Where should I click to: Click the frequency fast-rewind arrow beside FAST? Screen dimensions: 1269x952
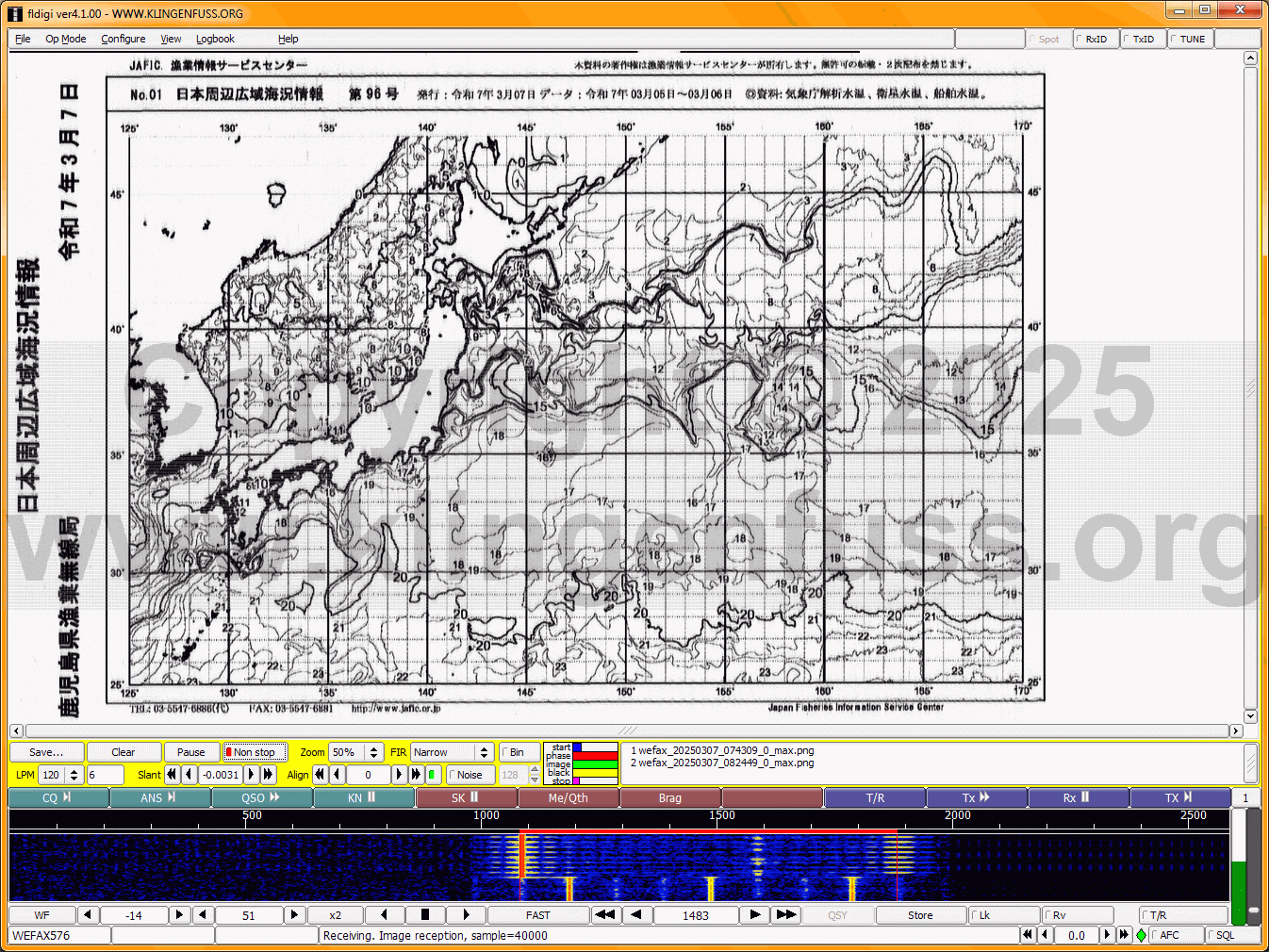605,915
